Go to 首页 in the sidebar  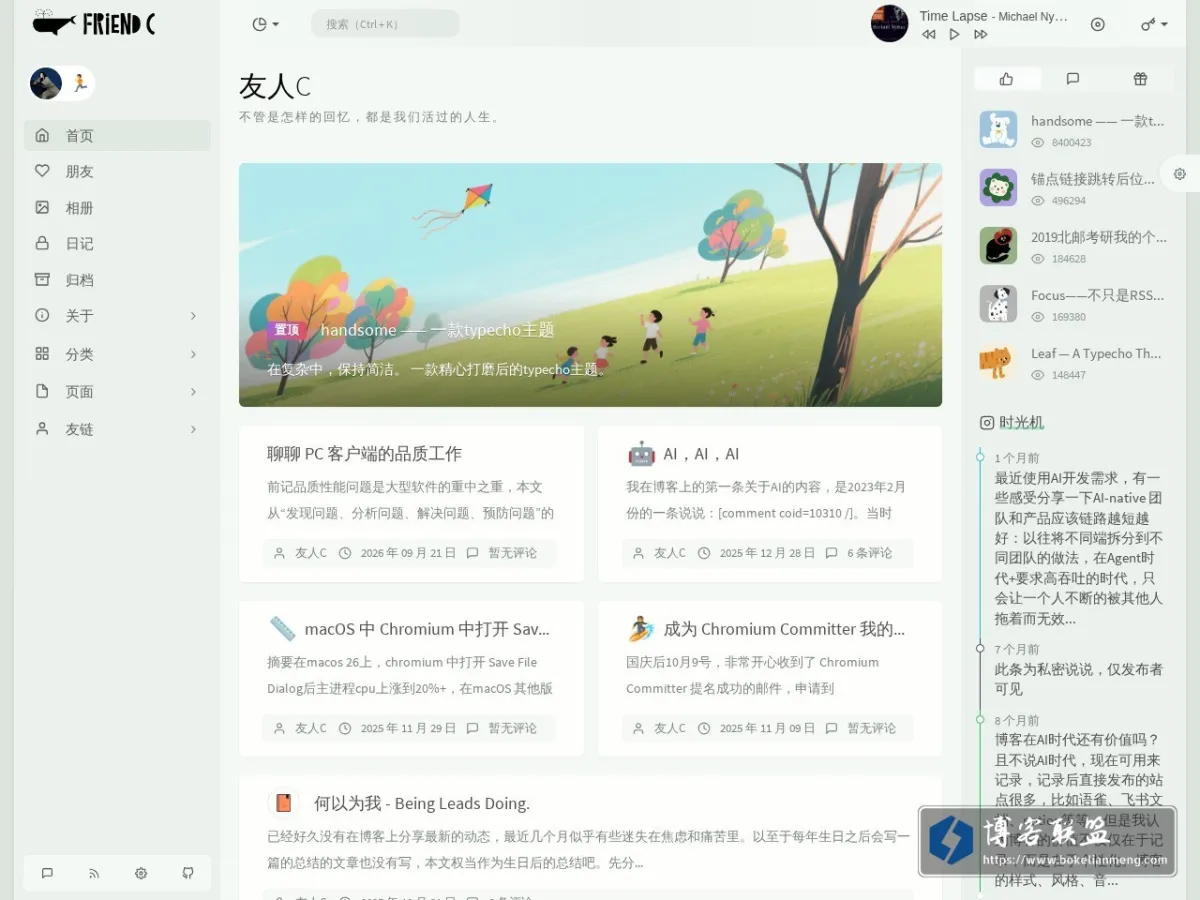coord(117,136)
